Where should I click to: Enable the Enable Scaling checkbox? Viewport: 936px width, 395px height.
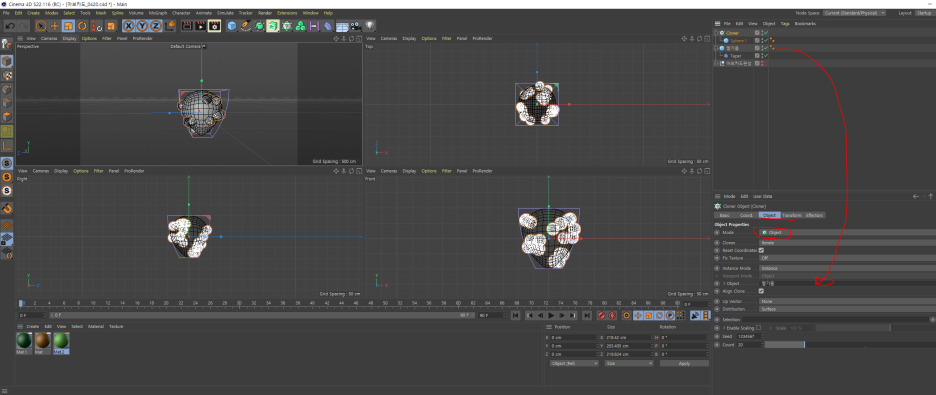(759, 328)
